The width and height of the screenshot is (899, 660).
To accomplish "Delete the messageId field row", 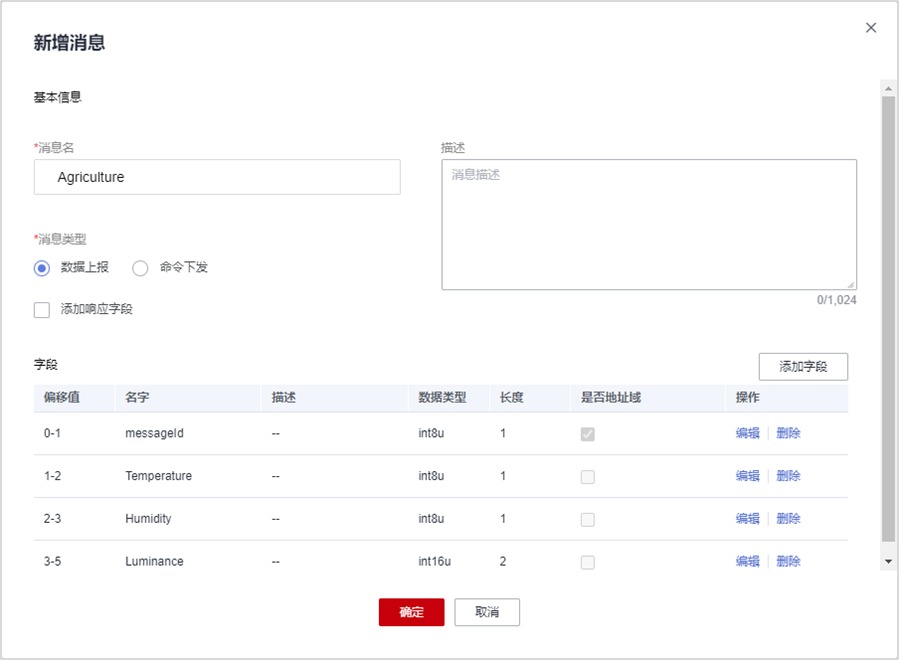I will pos(788,434).
